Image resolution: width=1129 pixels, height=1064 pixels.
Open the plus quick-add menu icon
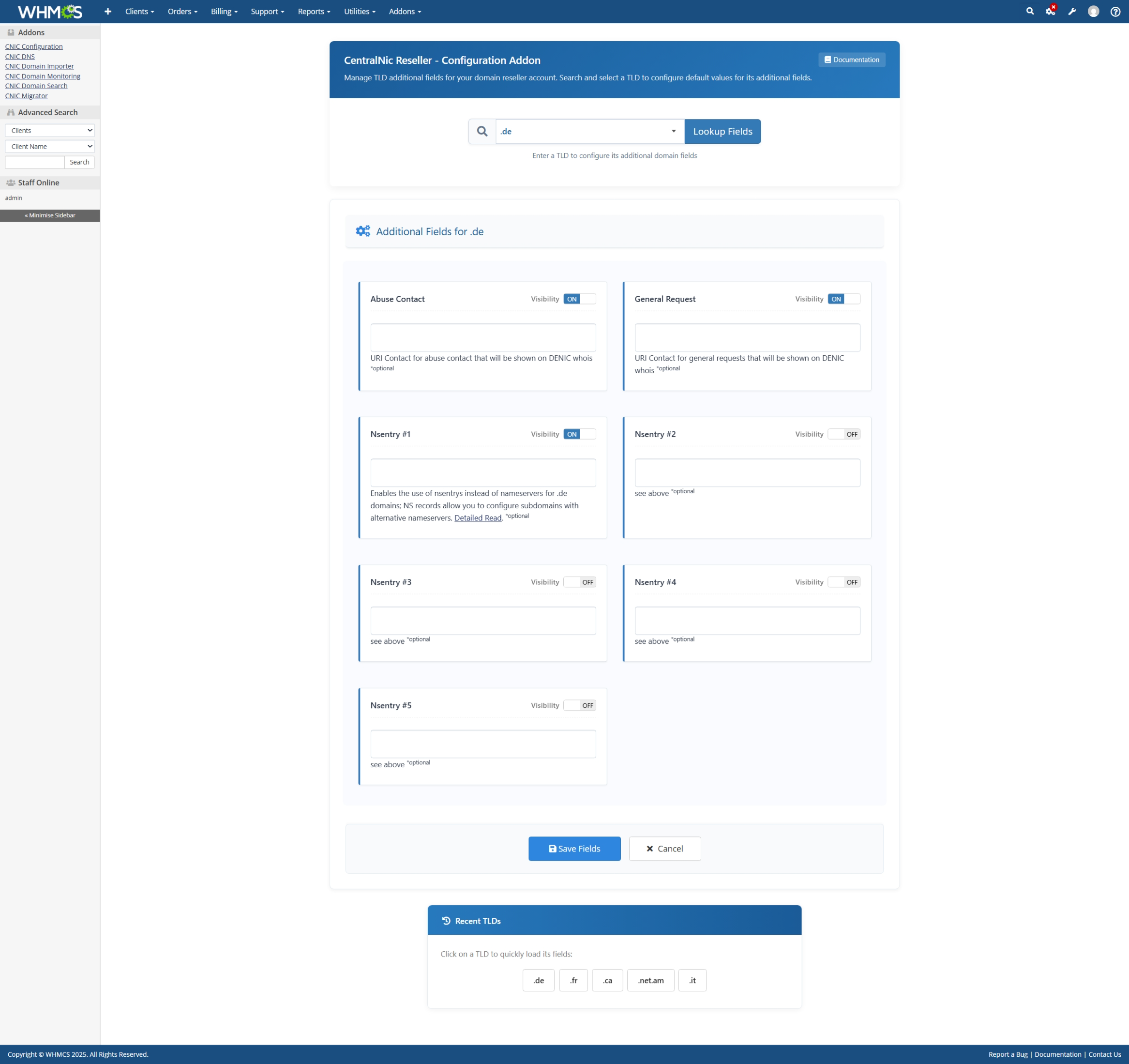[x=108, y=11]
